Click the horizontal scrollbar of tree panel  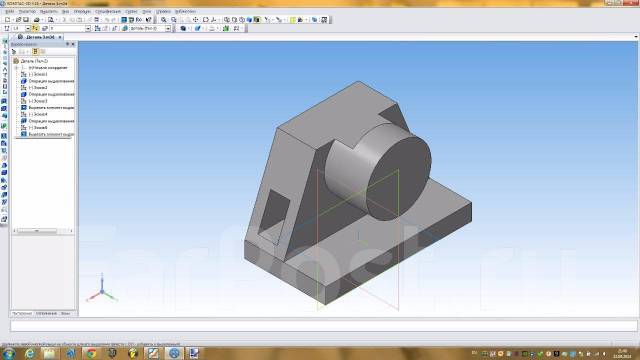tap(42, 231)
